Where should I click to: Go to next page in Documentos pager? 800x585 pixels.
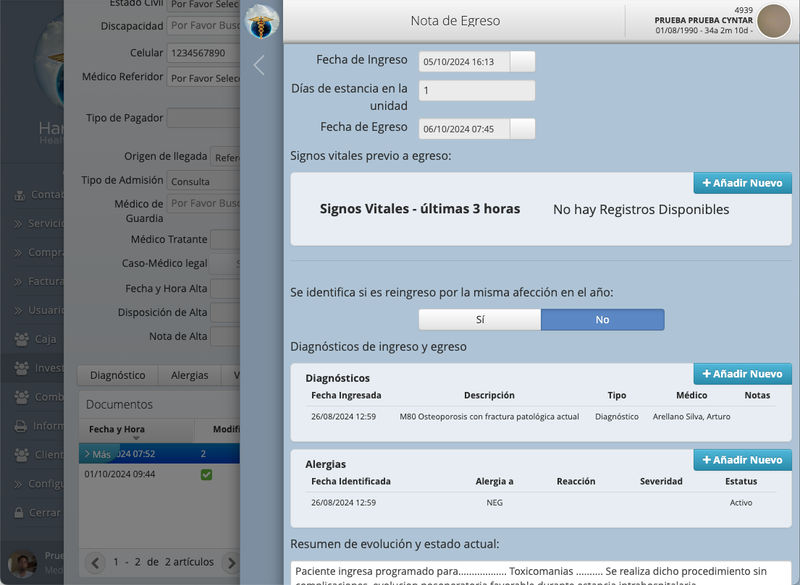pos(230,562)
